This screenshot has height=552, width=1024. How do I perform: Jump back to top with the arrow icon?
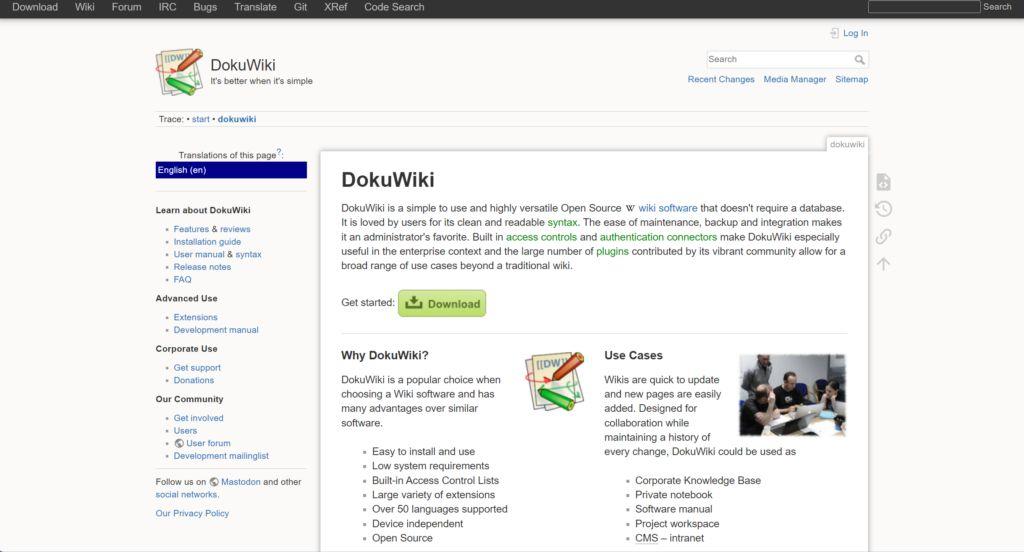tap(883, 263)
